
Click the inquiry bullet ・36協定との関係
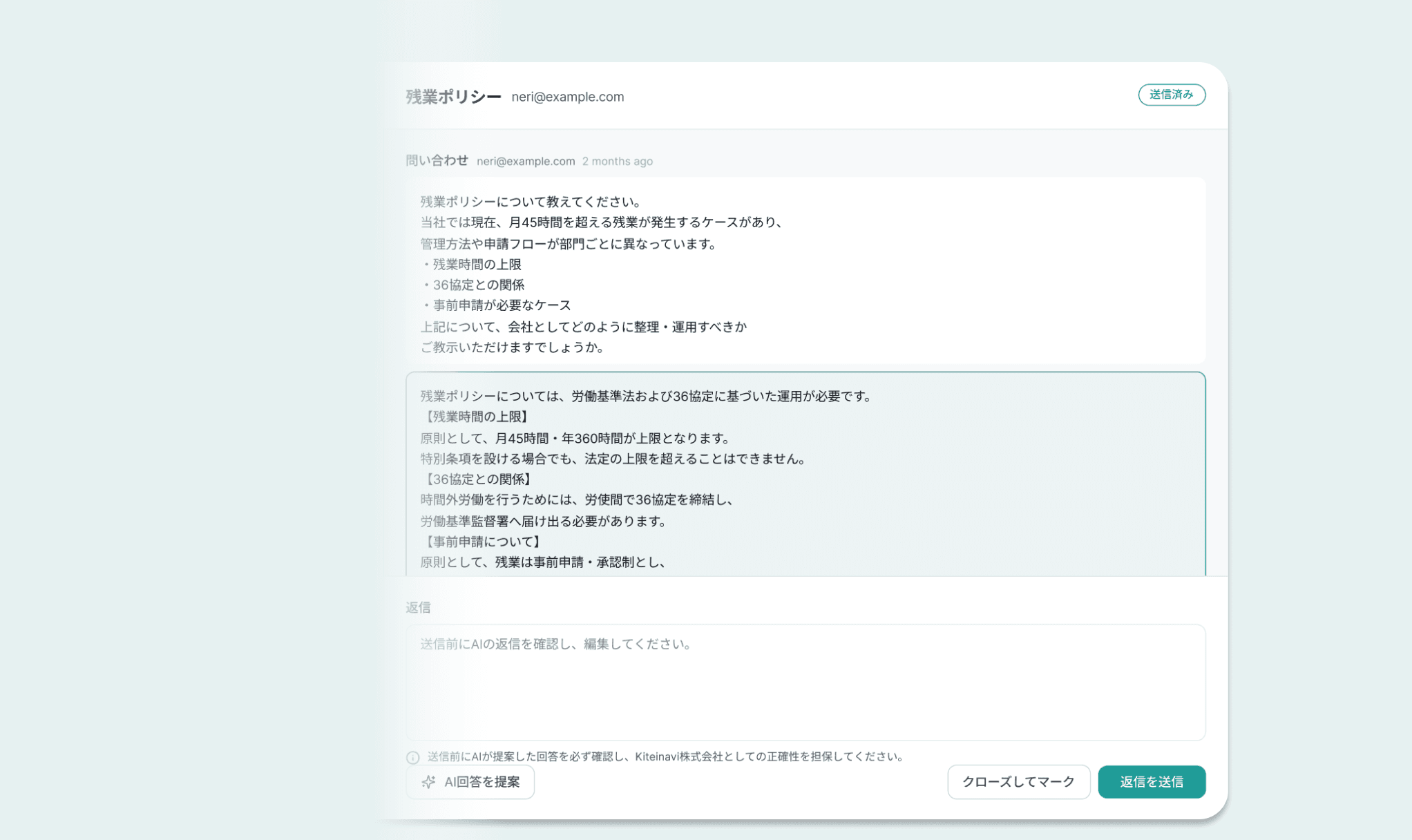coord(474,285)
